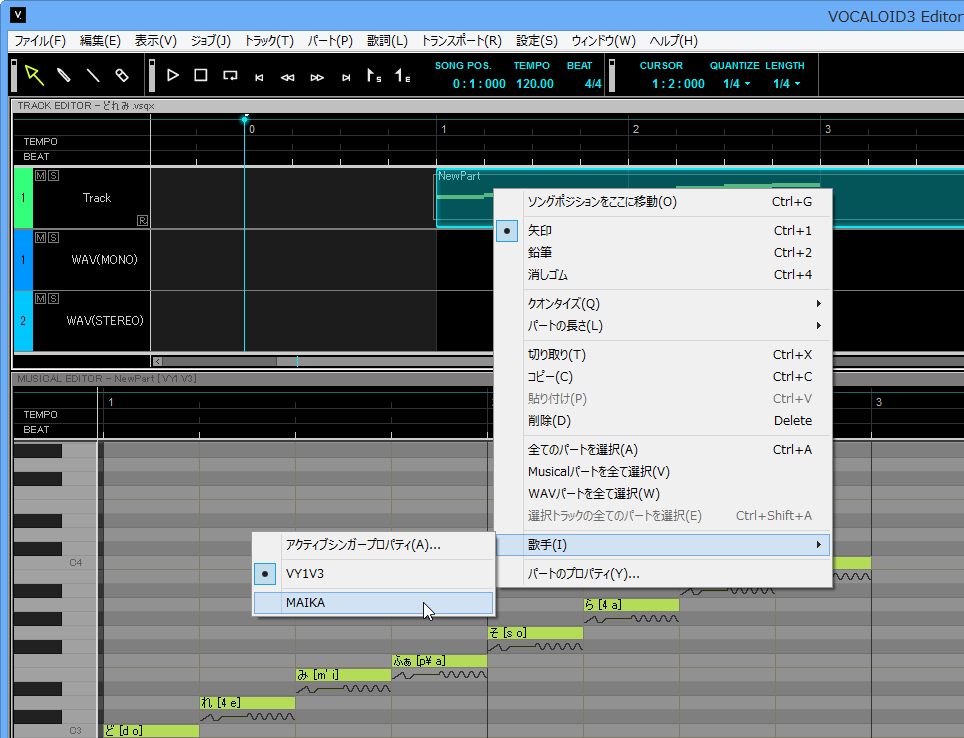Click the れ [4 e] note
This screenshot has height=738, width=964.
248,703
